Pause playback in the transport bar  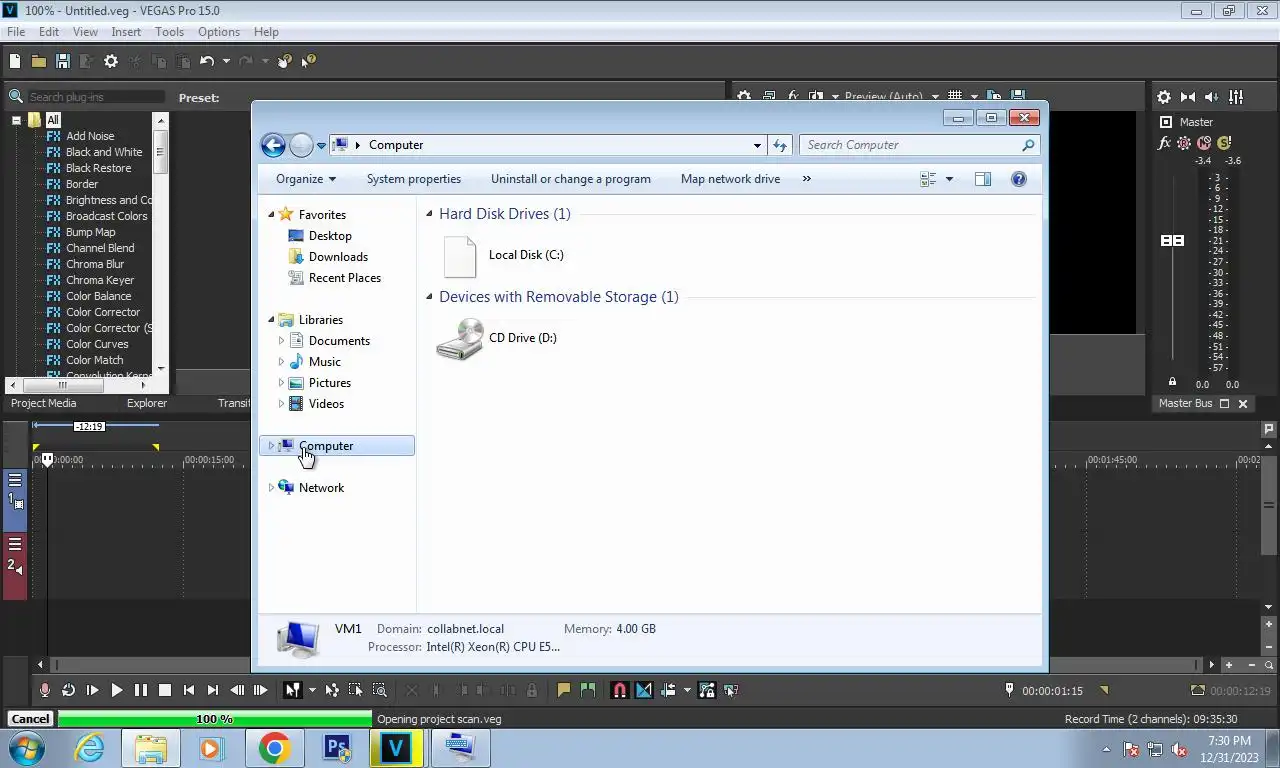click(140, 690)
